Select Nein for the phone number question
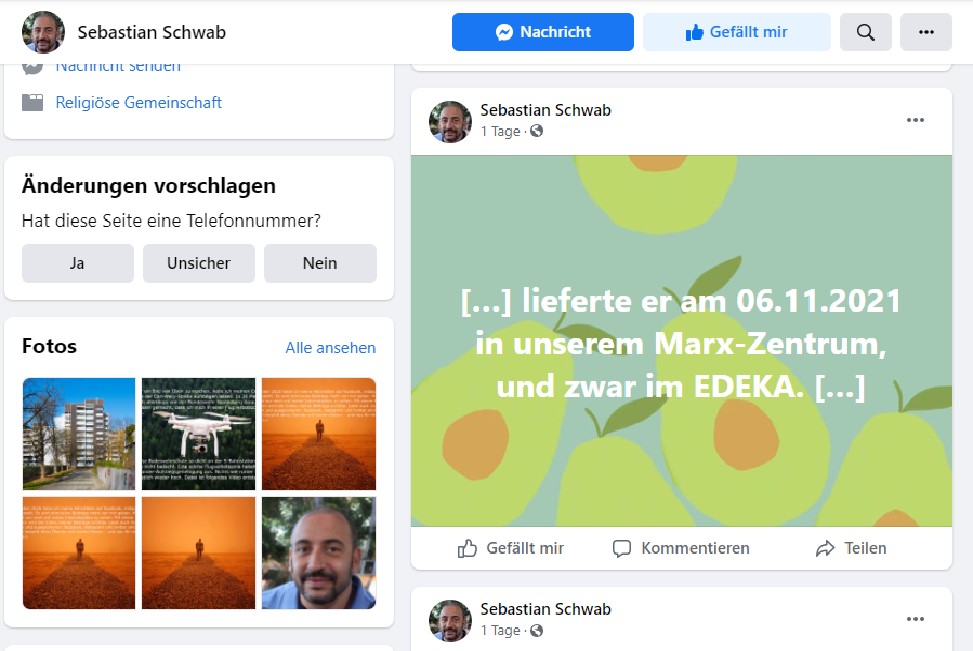Viewport: 973px width, 651px height. pyautogui.click(x=320, y=263)
